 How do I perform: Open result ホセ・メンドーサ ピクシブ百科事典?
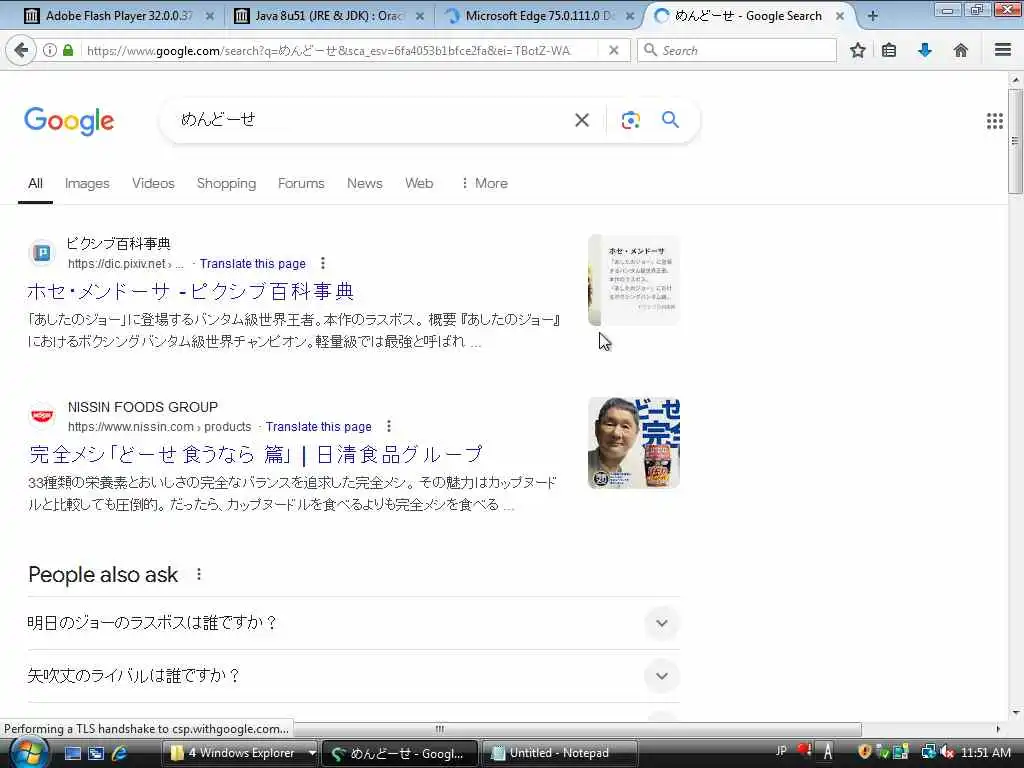[x=190, y=291]
